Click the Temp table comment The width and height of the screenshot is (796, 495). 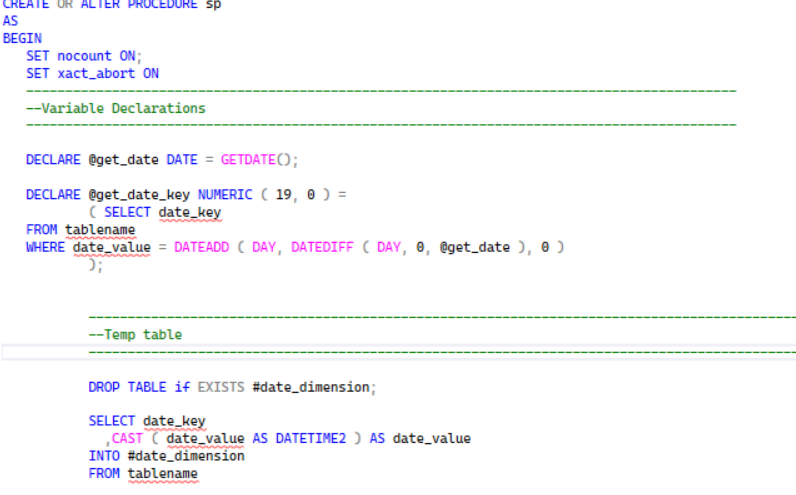(x=135, y=335)
